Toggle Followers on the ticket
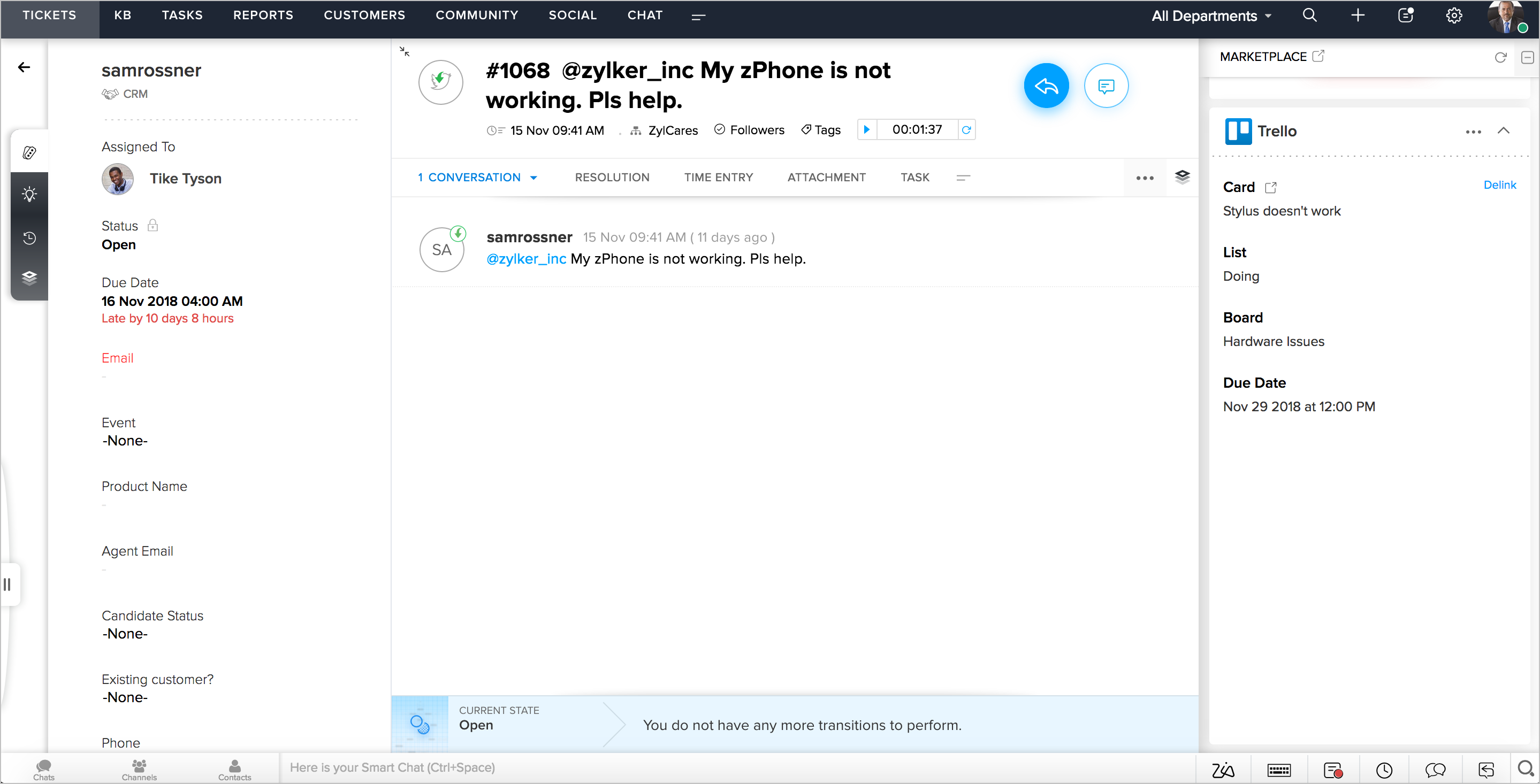The image size is (1540, 784). tap(749, 129)
